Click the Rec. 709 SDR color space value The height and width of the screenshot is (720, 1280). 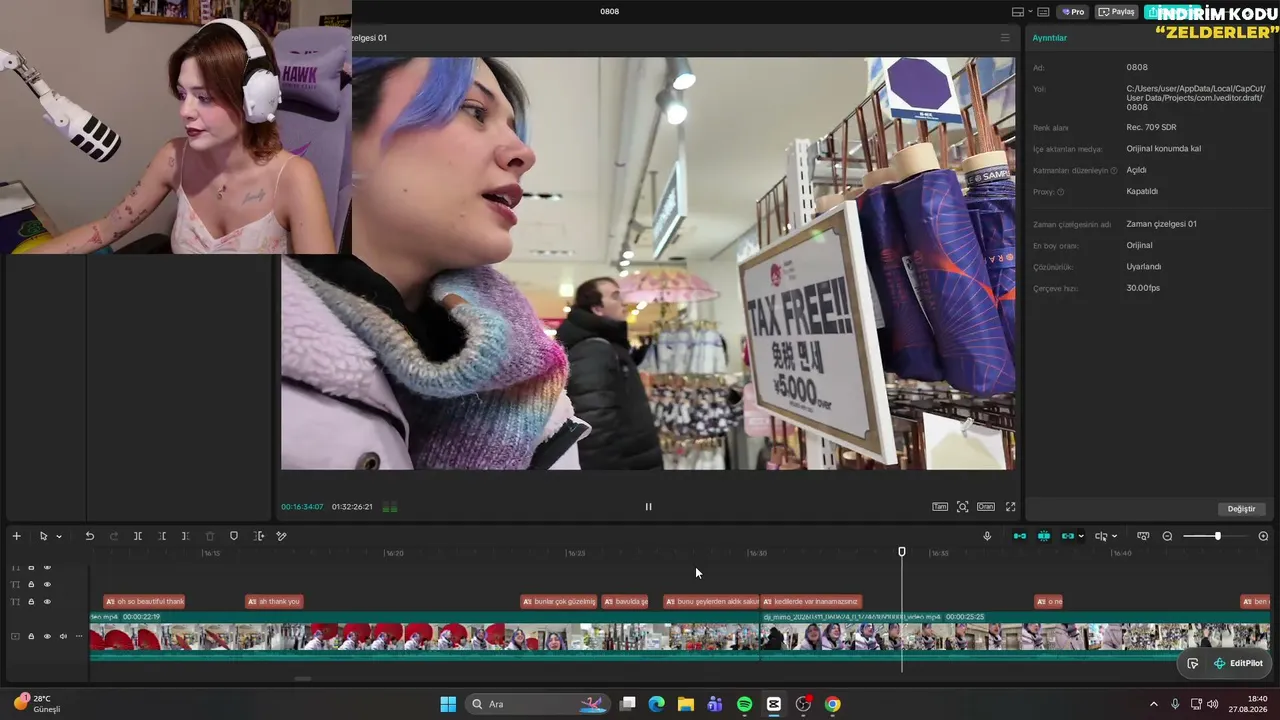1151,128
